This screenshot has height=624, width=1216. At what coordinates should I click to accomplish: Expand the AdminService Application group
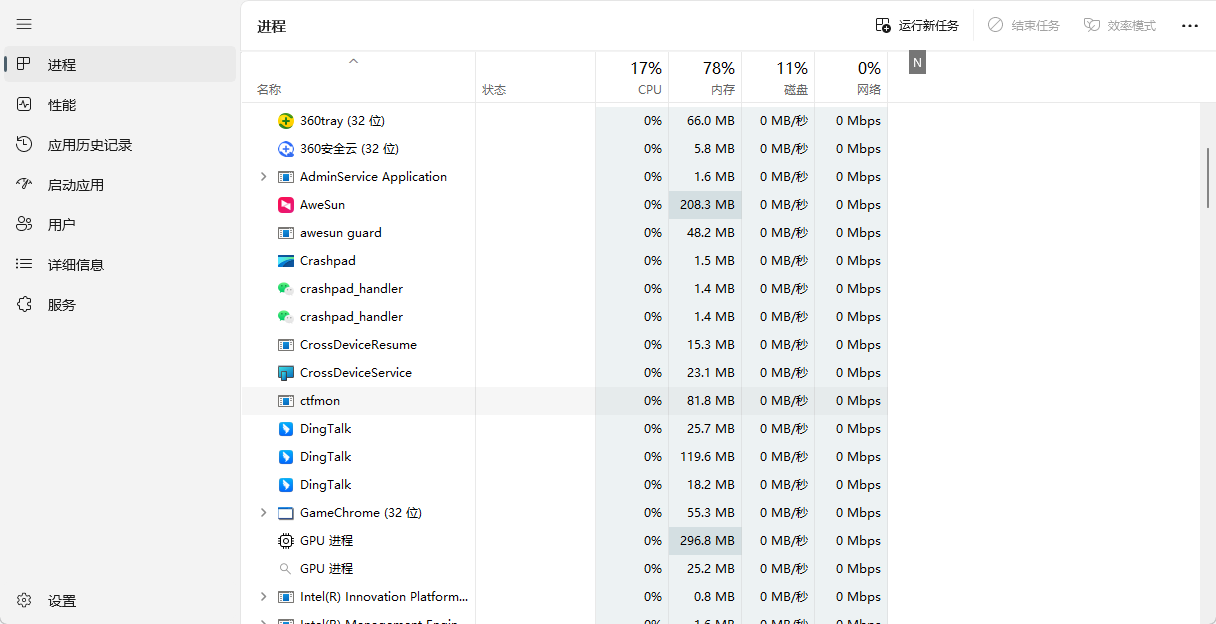(263, 177)
